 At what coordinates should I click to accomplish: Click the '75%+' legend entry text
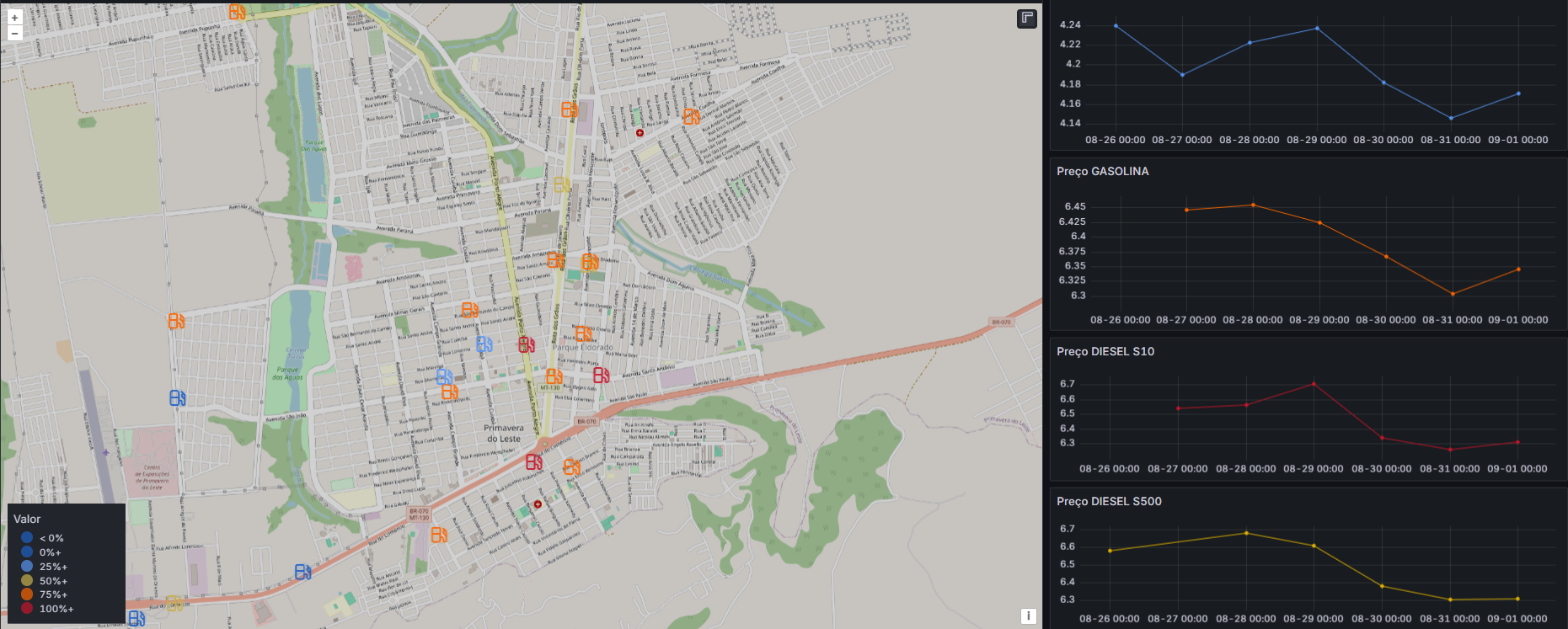[x=53, y=594]
